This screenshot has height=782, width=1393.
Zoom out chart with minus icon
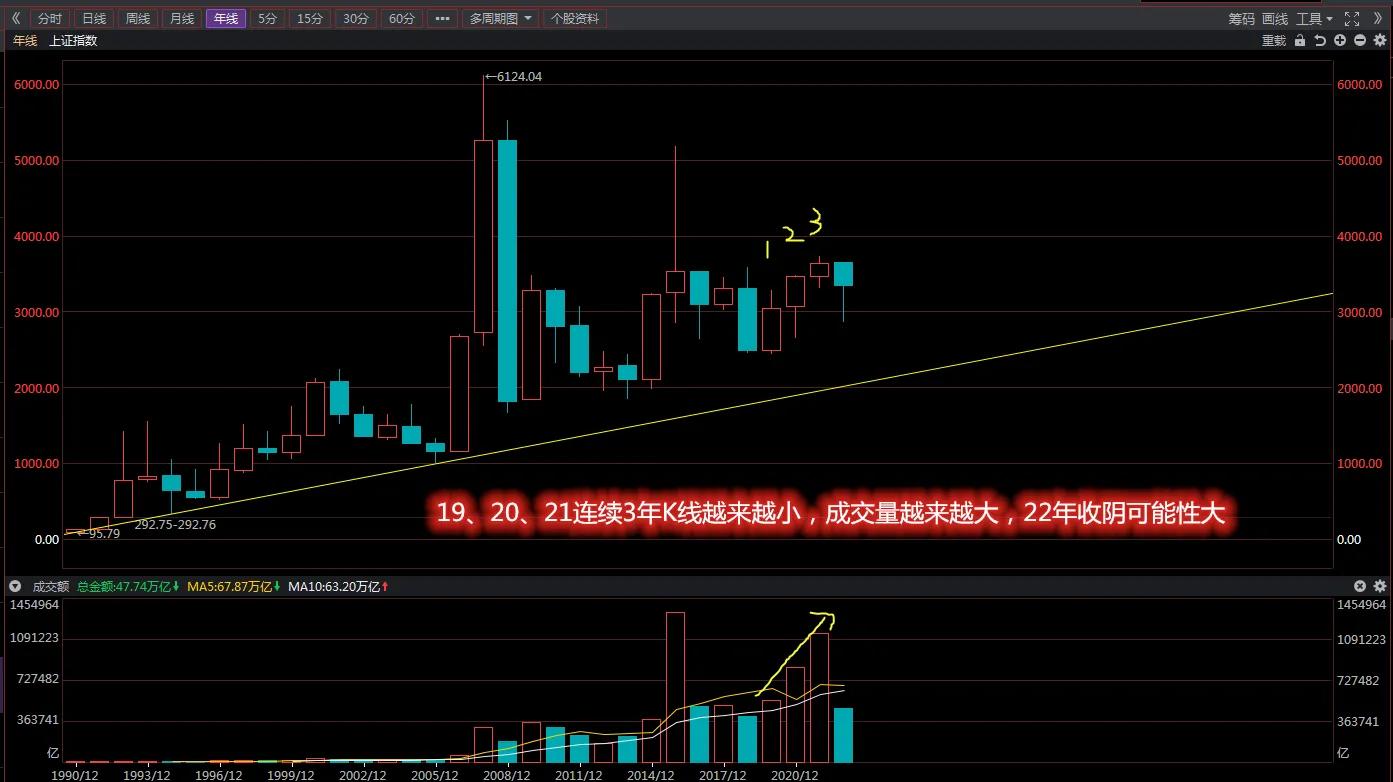1360,41
